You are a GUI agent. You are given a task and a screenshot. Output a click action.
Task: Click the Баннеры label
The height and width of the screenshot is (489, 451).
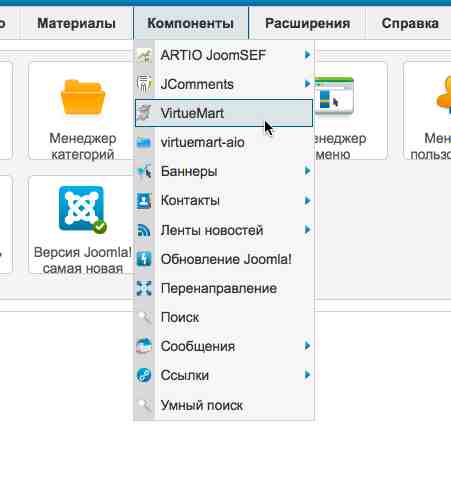click(189, 171)
